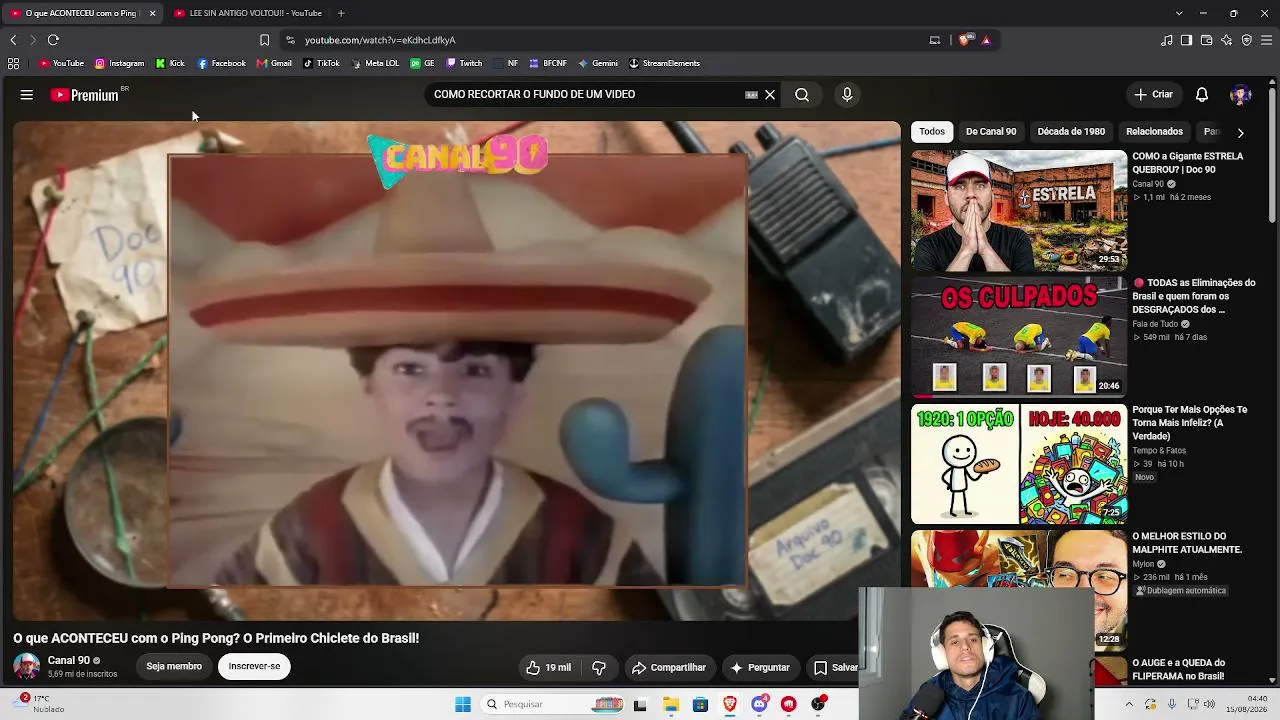Open the Brave Wallet icon
This screenshot has height=720, width=1280.
pyautogui.click(x=1207, y=40)
